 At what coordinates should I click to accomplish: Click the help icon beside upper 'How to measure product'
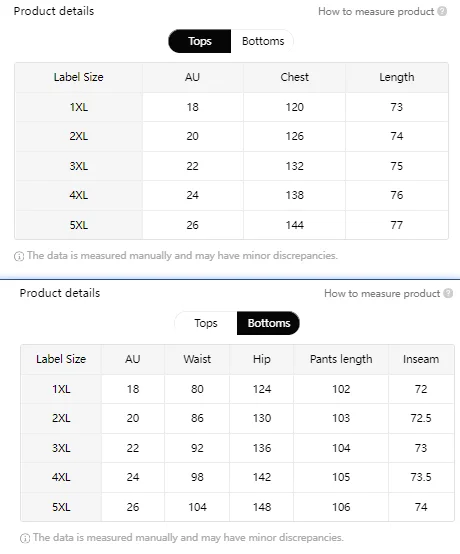(442, 11)
